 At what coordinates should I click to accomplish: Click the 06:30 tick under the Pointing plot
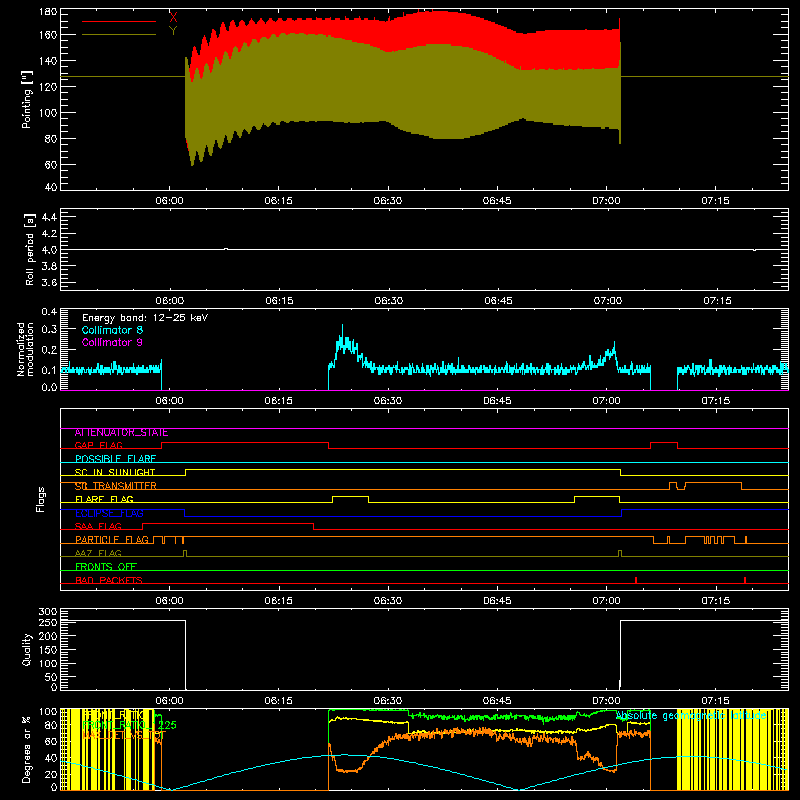[388, 201]
